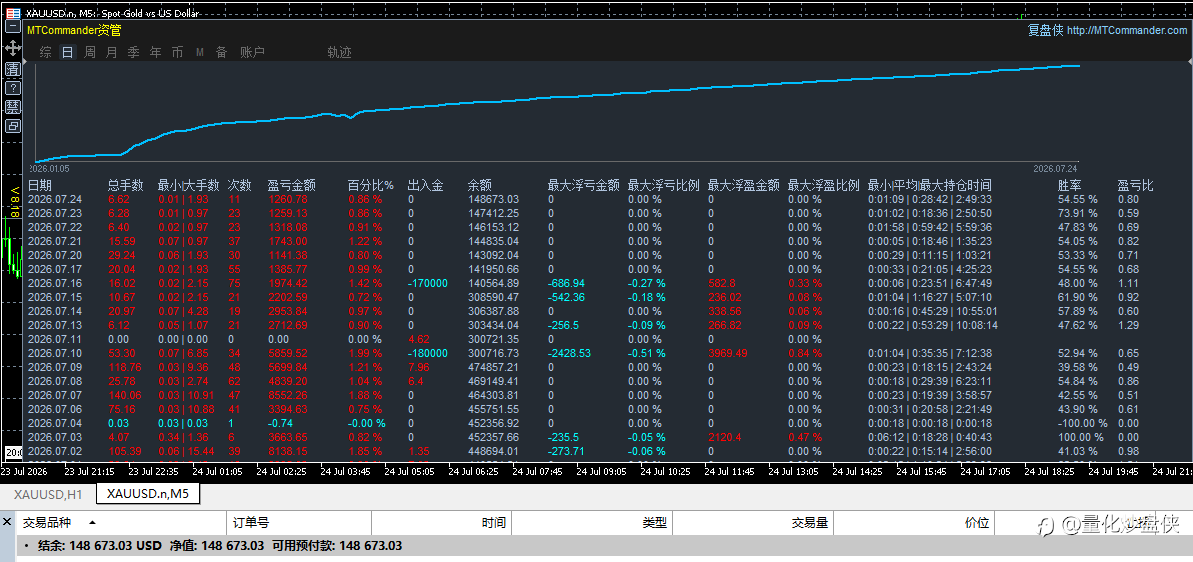
Task: Click the -170000 withdrawal value
Action: pyautogui.click(x=428, y=282)
